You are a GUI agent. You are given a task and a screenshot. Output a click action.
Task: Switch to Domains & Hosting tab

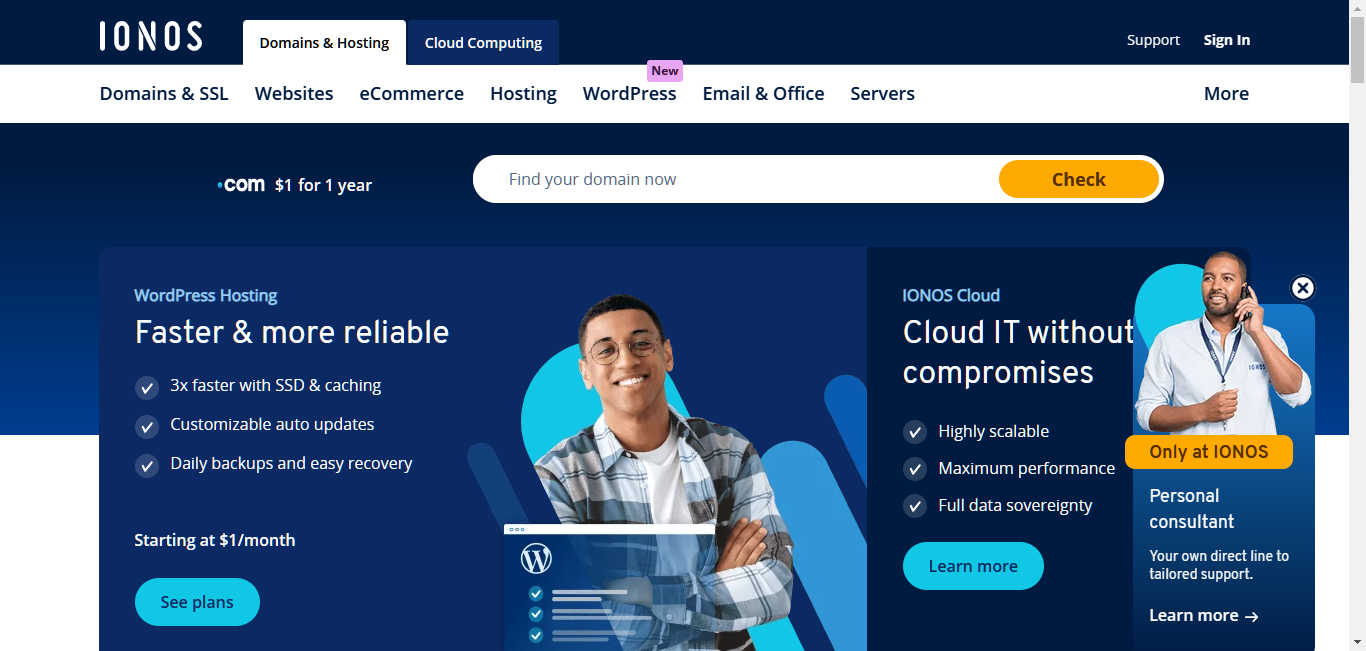pos(324,43)
